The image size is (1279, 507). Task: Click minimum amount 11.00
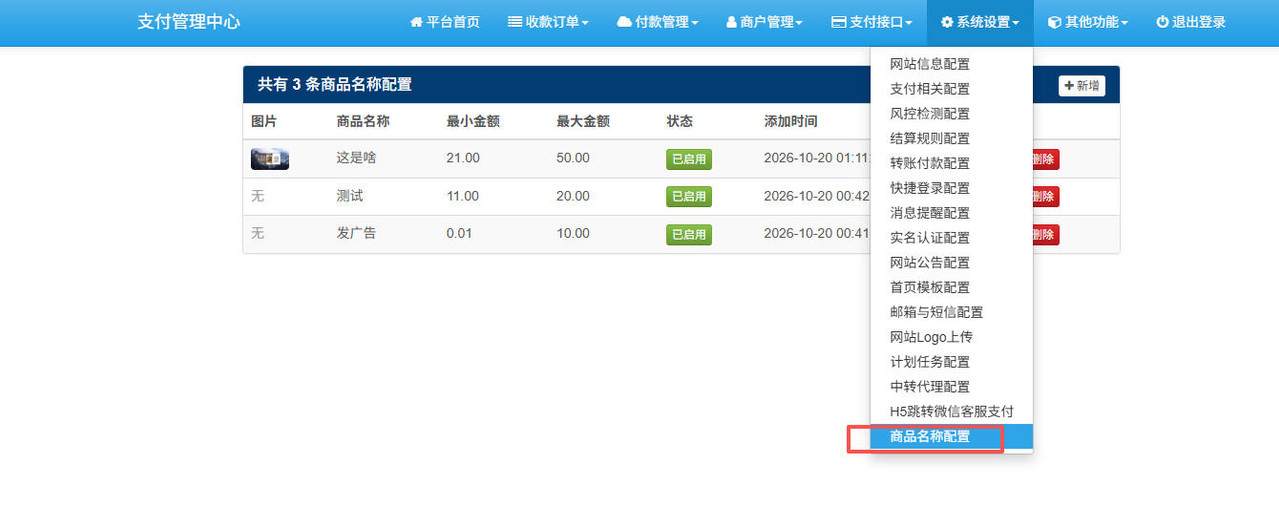point(463,196)
